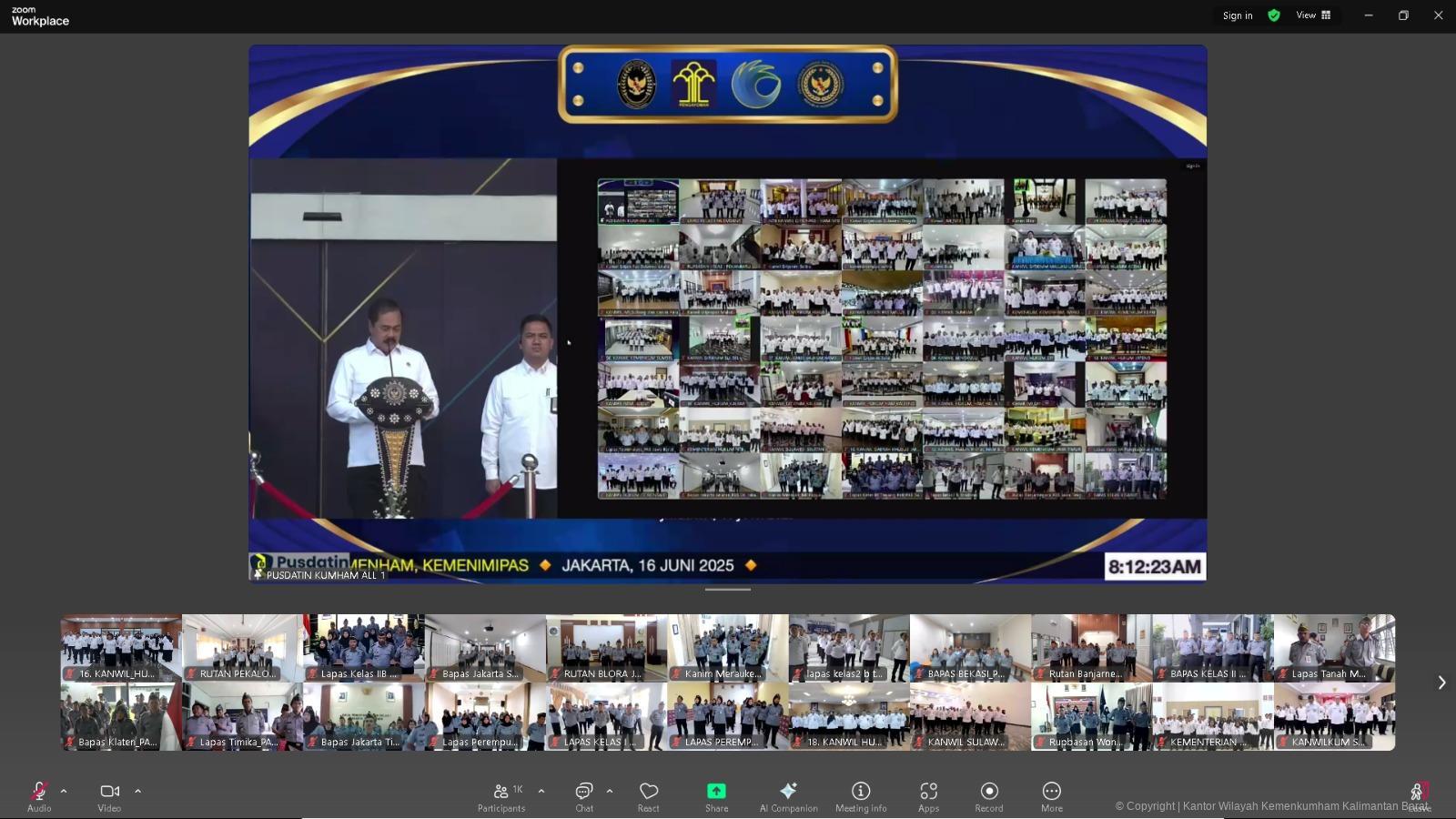View the Meeting info icon
Viewport: 1456px width, 819px height.
click(859, 795)
